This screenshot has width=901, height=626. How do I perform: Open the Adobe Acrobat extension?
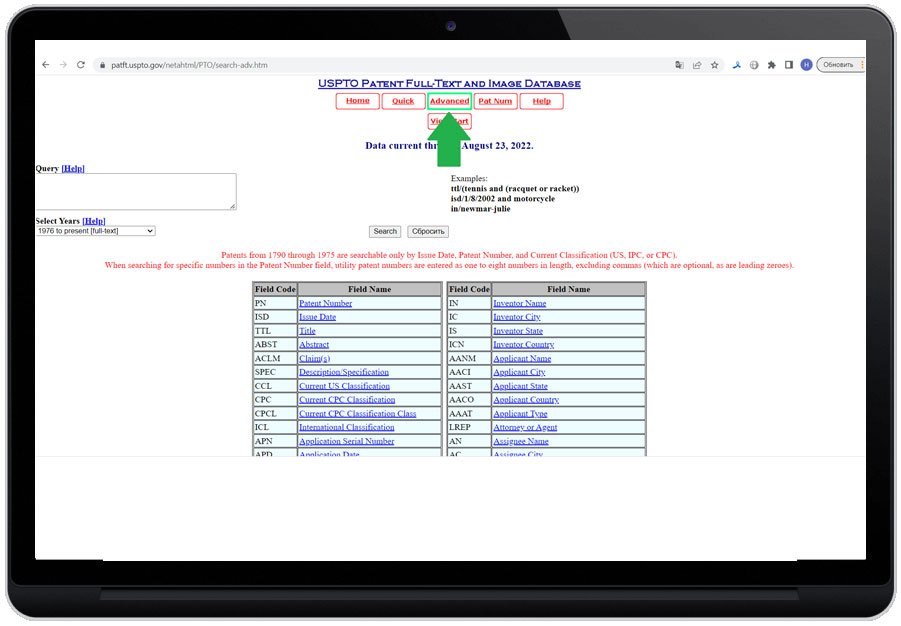(737, 64)
